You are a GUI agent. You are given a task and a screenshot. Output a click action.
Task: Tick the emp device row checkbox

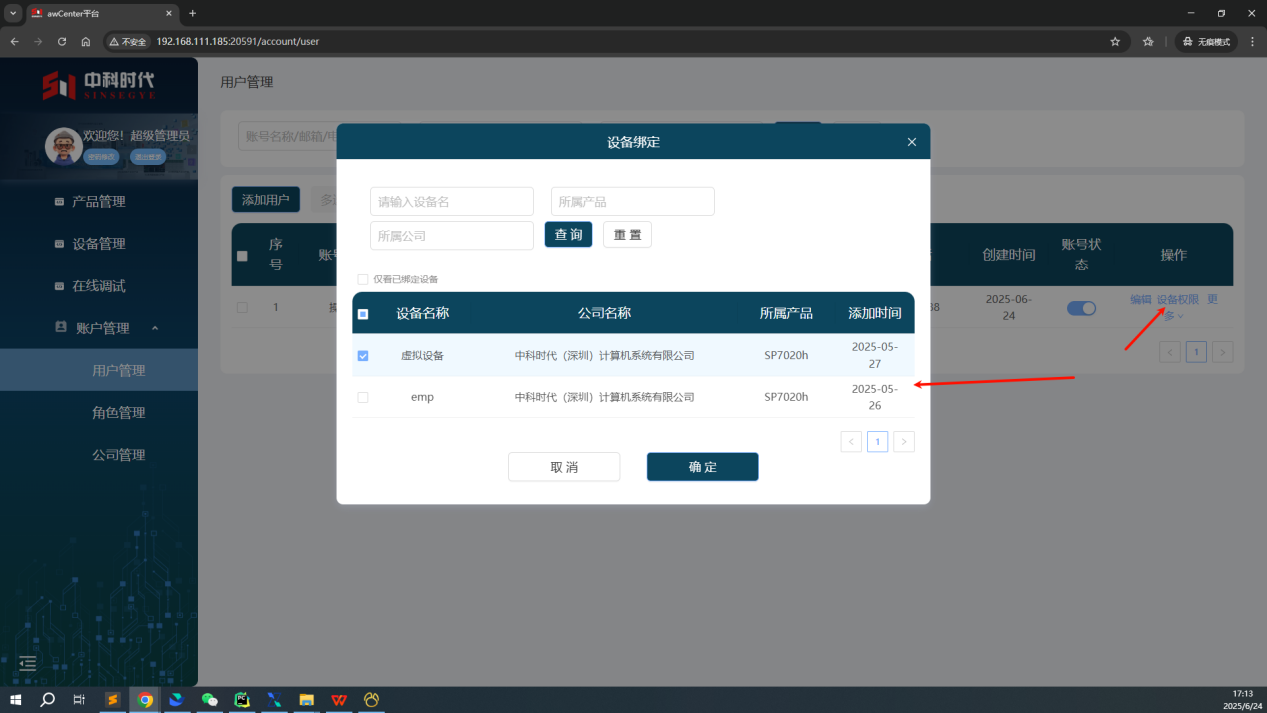coord(363,397)
